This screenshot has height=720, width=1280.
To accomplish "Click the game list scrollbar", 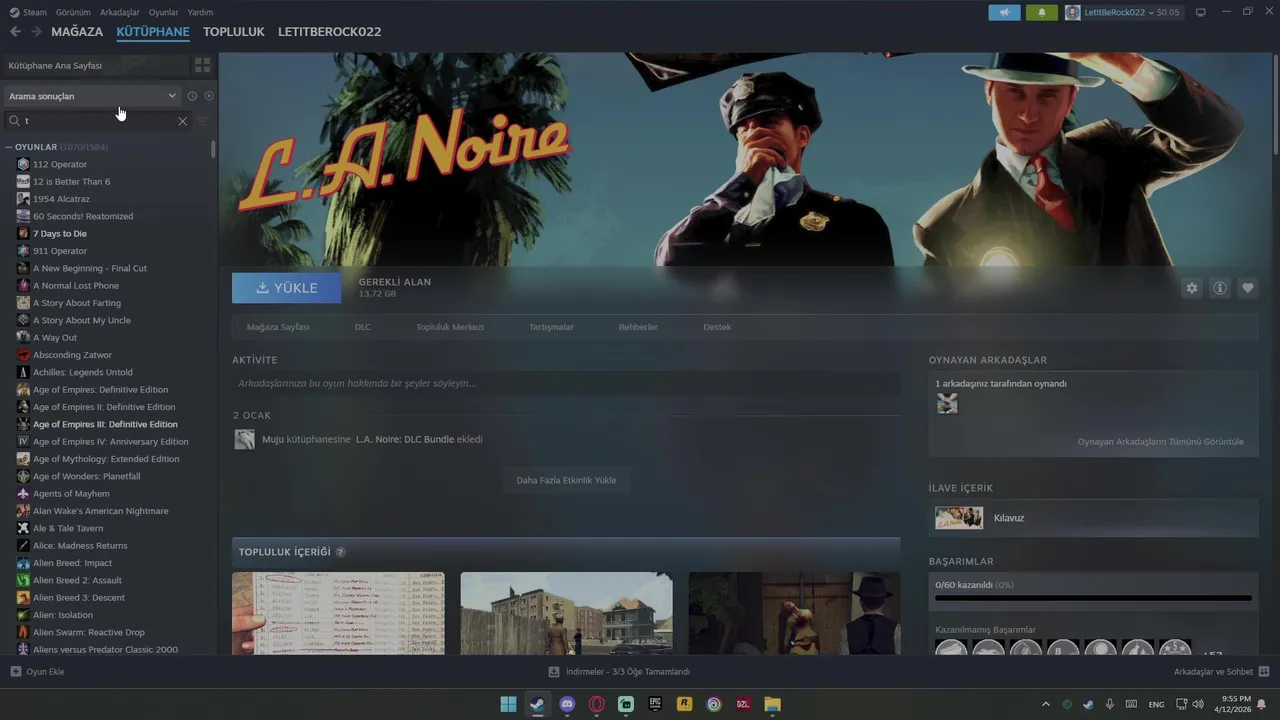I will pos(213,149).
